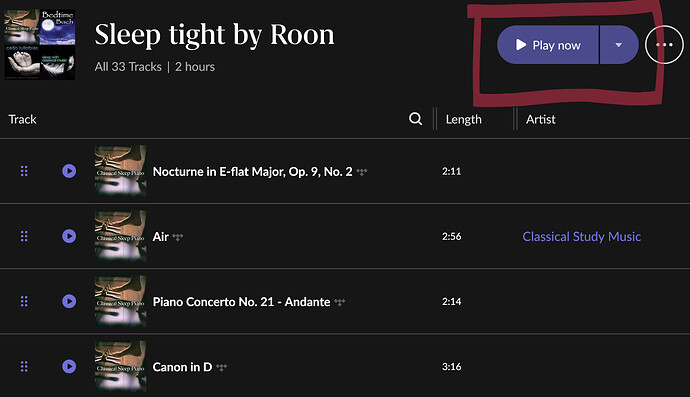Viewport: 690px width, 397px height.
Task: Open the Classical Study Music artist link
Action: (581, 236)
